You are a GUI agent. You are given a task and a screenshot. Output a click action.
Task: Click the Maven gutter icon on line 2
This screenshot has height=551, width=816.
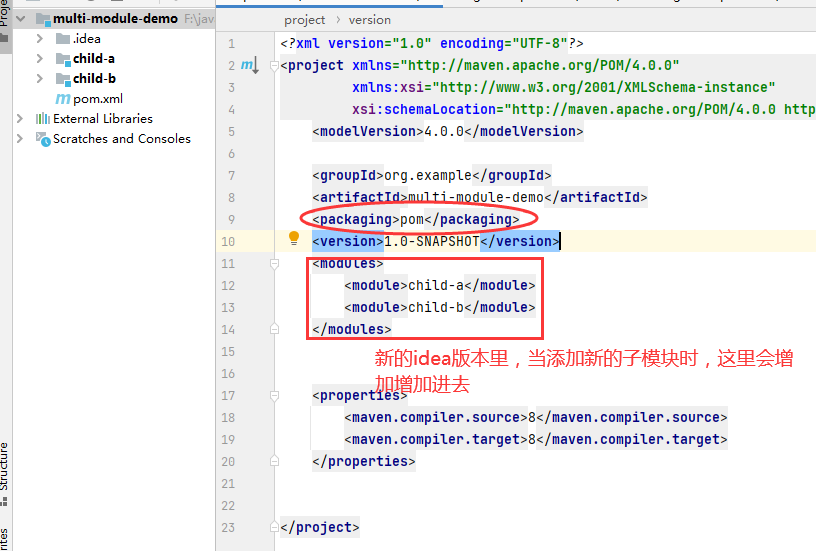coord(247,65)
